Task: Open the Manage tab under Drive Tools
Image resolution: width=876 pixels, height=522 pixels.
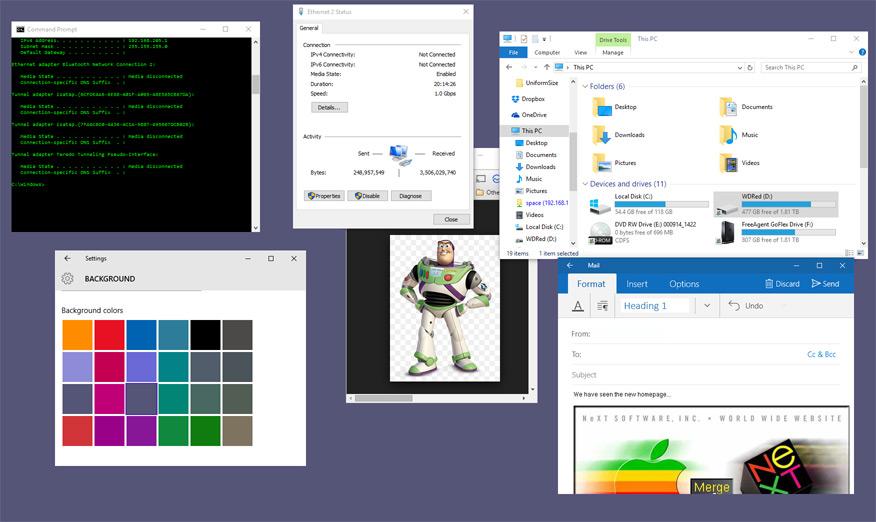Action: (x=613, y=53)
